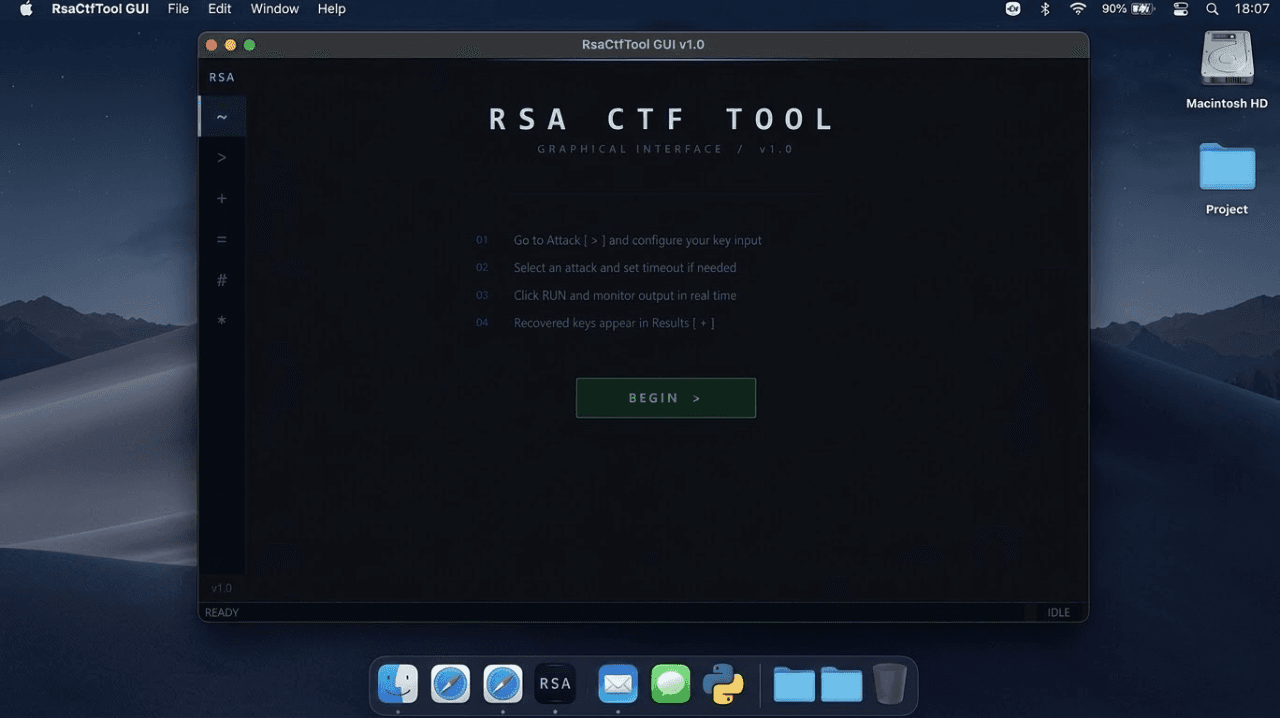This screenshot has height=718, width=1280.
Task: Open the Help menu
Action: [x=331, y=9]
